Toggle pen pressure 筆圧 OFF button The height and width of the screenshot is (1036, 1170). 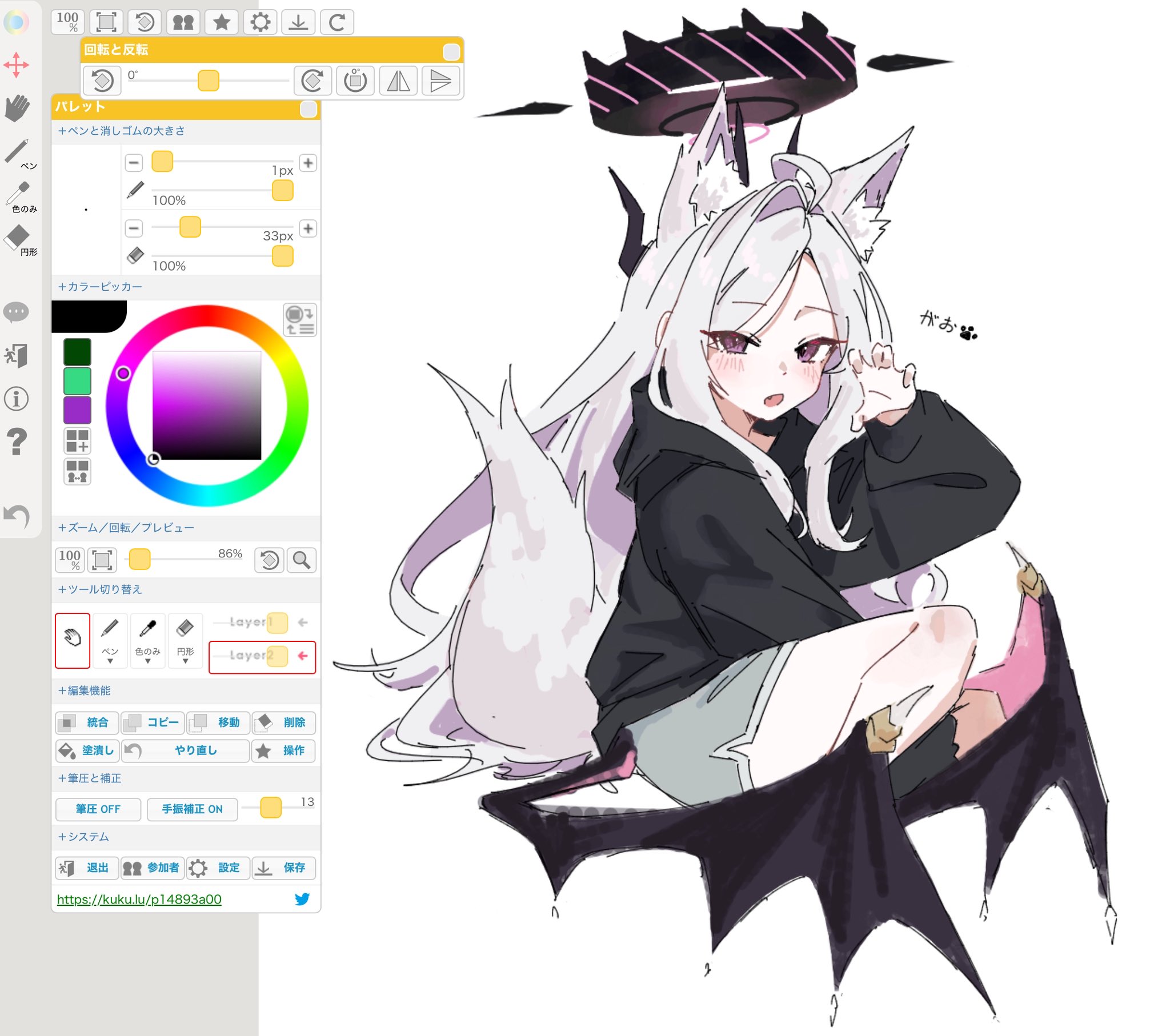pos(98,809)
